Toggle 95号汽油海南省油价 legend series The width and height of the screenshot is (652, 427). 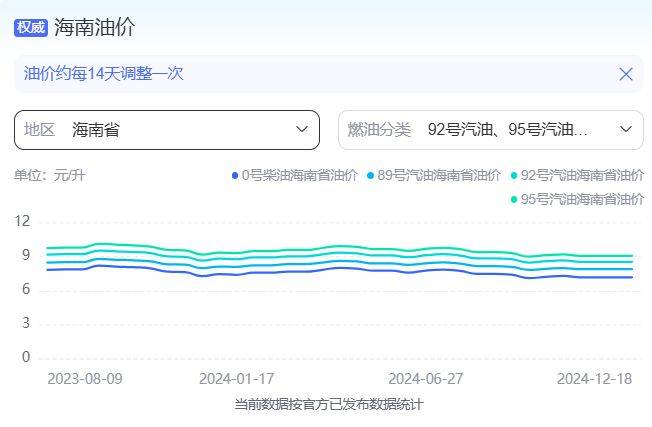577,199
